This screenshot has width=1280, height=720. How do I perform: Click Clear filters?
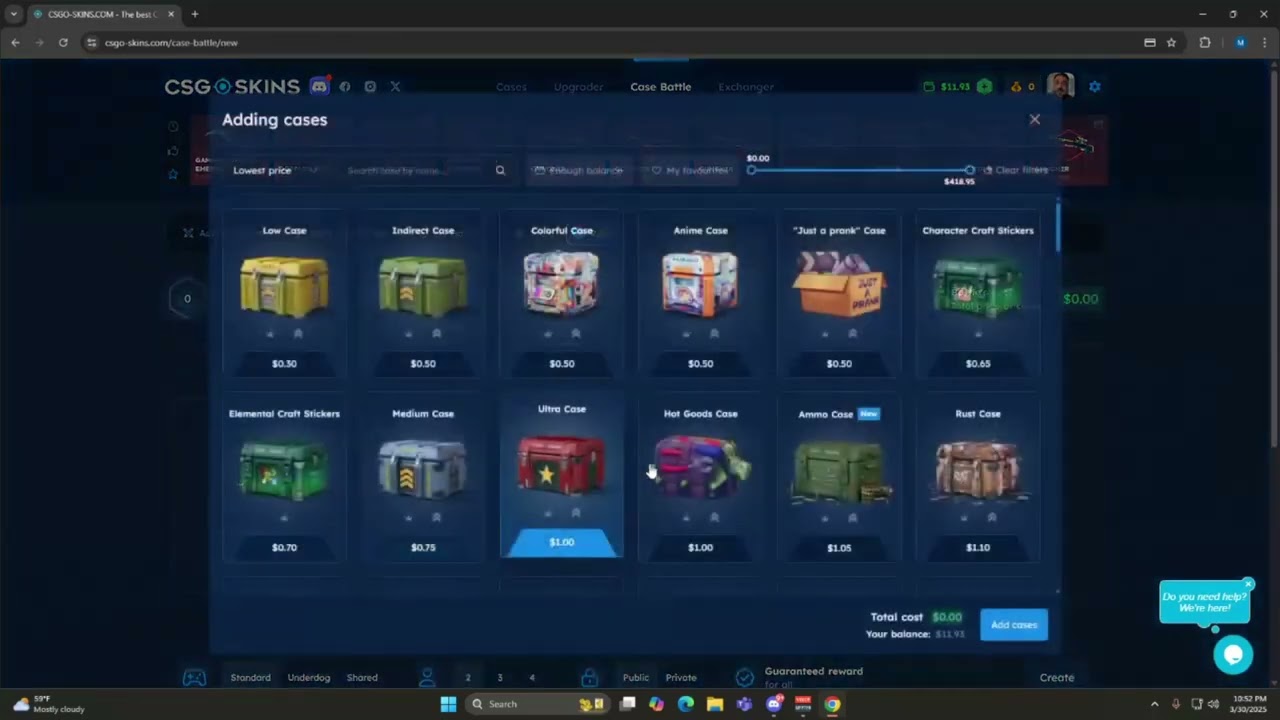coord(1015,170)
